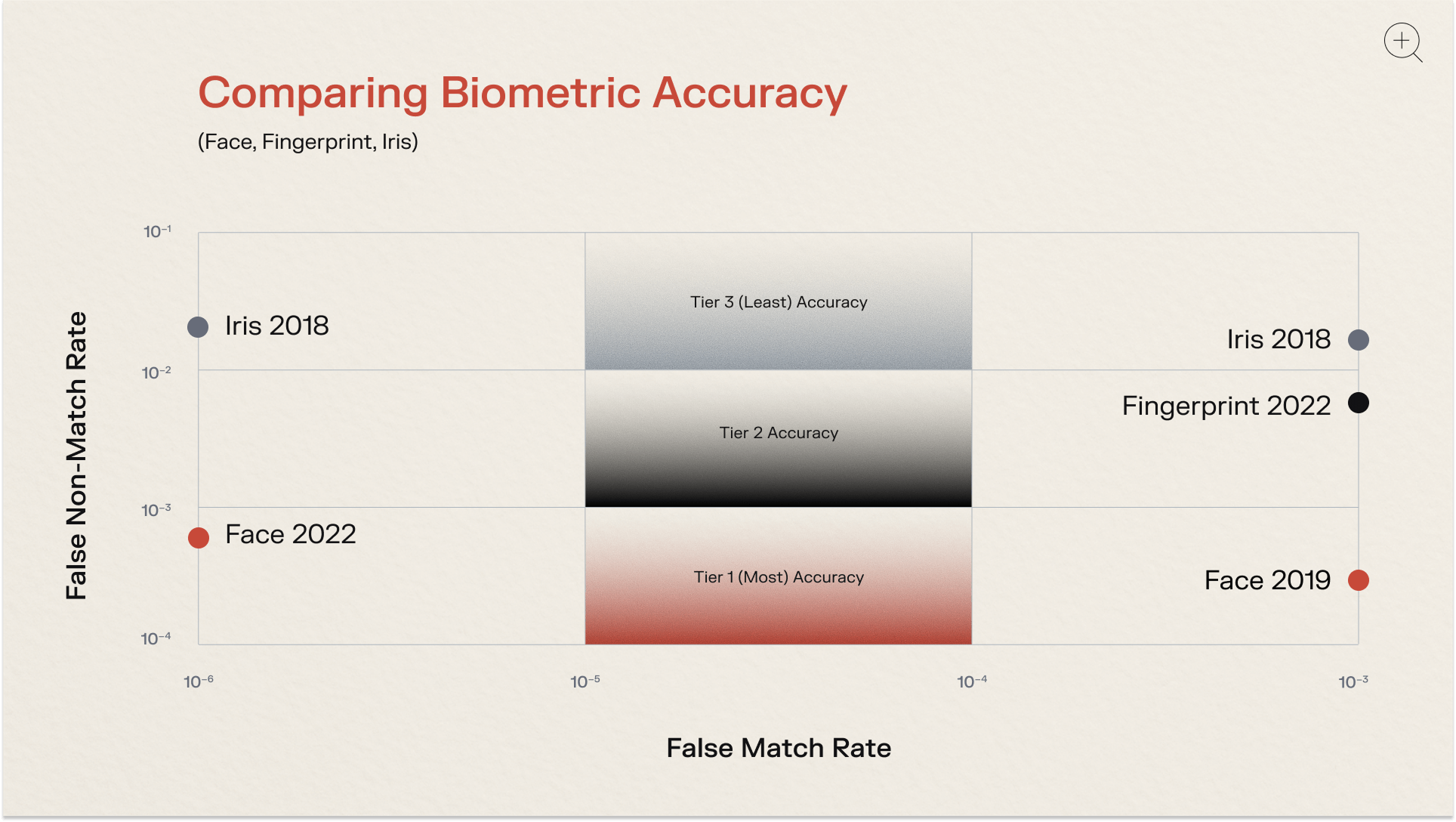The image size is (1456, 822).
Task: Select Iris 2018 dot beside Fingerprint 2022
Action: tap(1358, 340)
